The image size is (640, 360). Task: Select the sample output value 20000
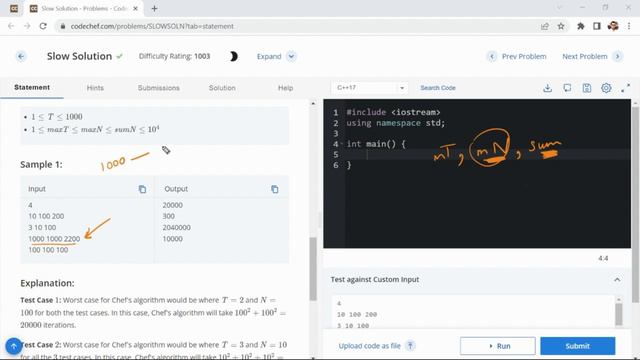pos(173,205)
